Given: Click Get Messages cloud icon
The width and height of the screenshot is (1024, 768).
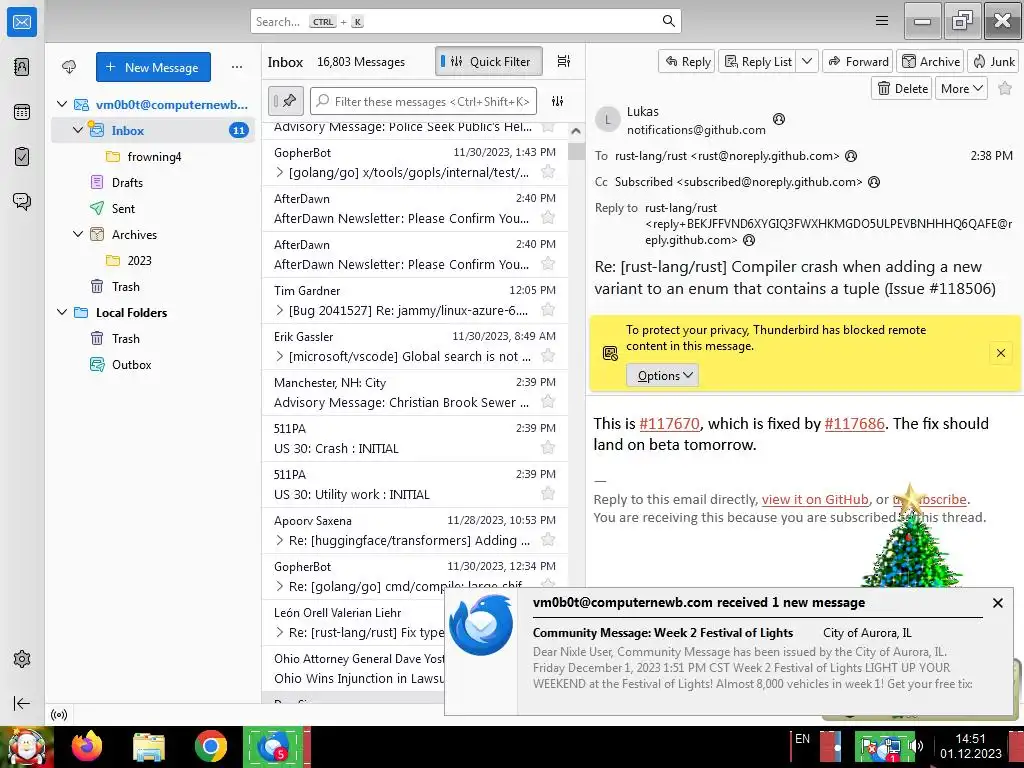Looking at the screenshot, I should pyautogui.click(x=69, y=67).
